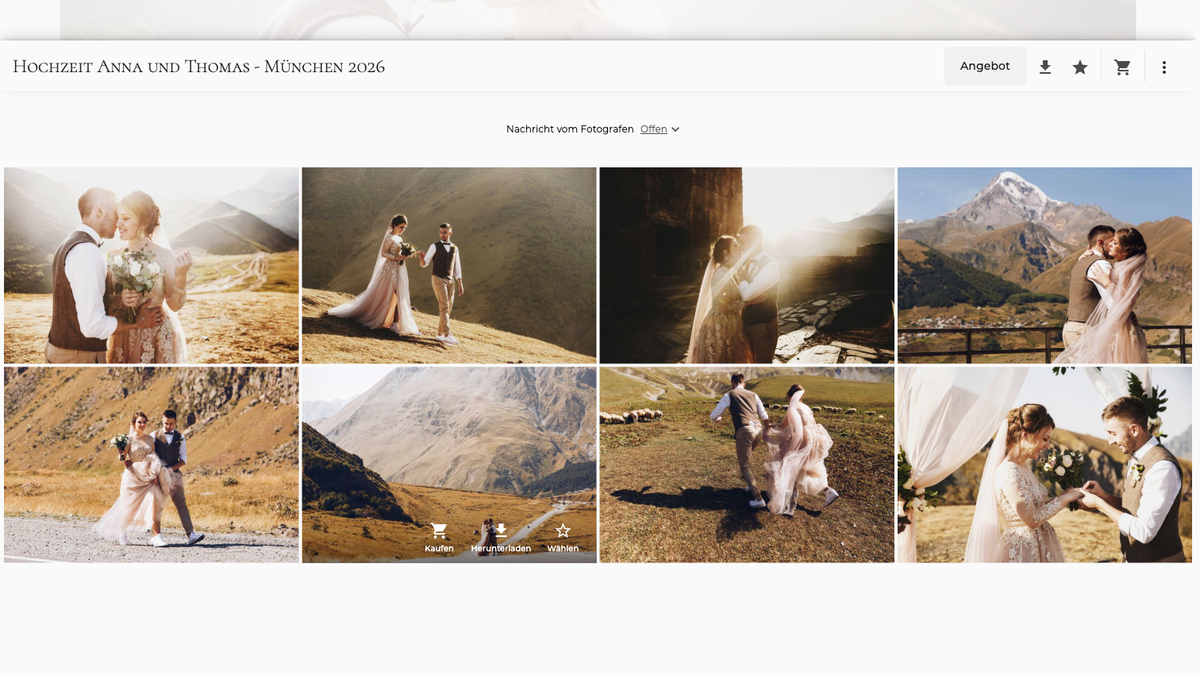
Task: Click the Nachricht vom Fotografen label
Action: click(x=570, y=129)
